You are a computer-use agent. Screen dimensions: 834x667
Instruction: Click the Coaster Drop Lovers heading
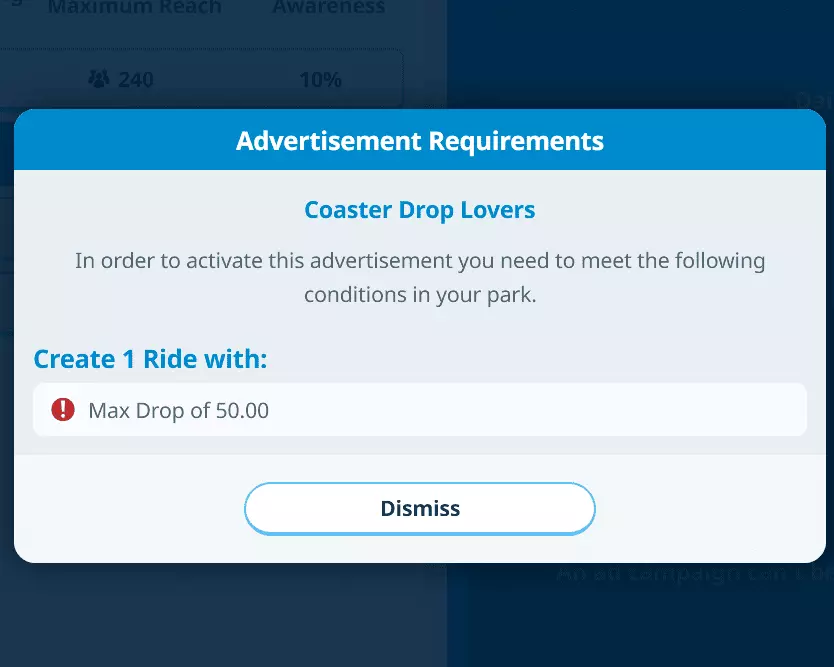point(420,211)
